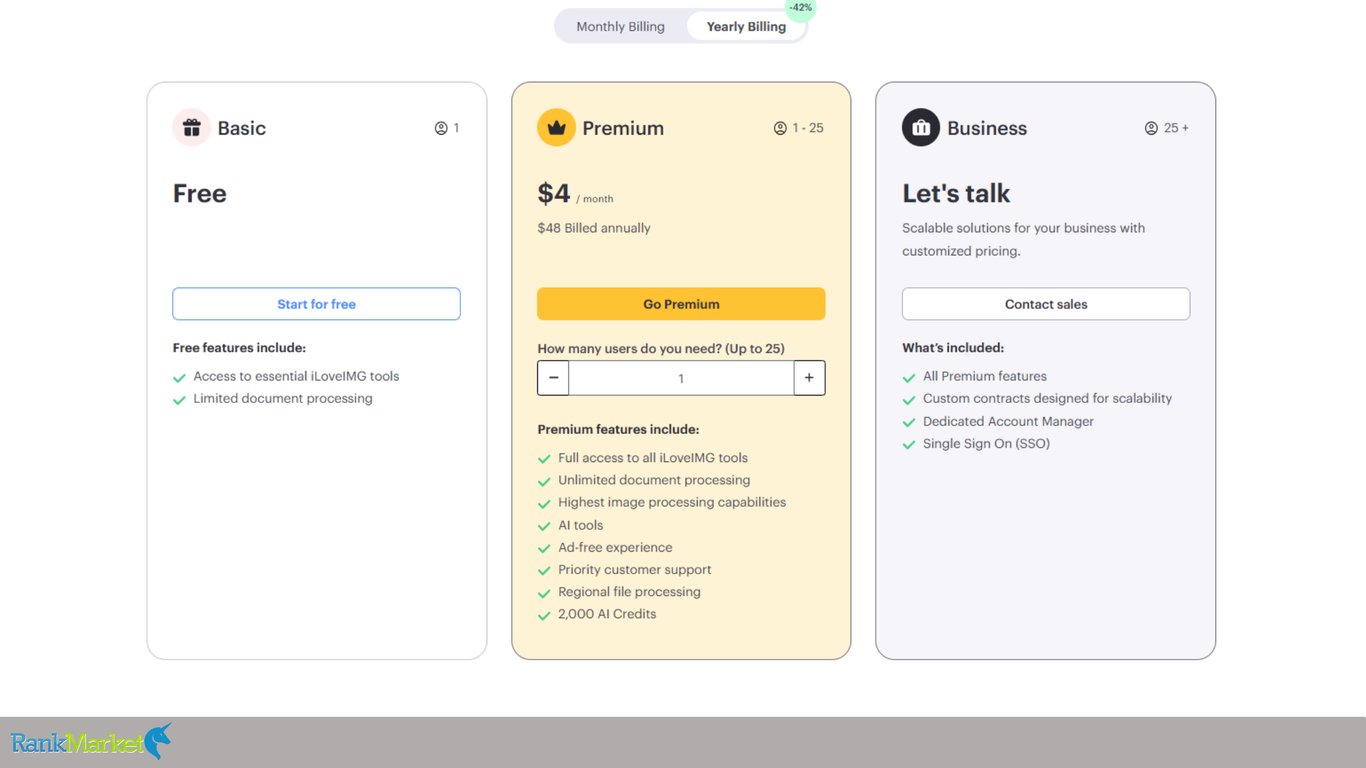Click Single Sign On (SSO) text
1366x768 pixels.
[x=986, y=444]
